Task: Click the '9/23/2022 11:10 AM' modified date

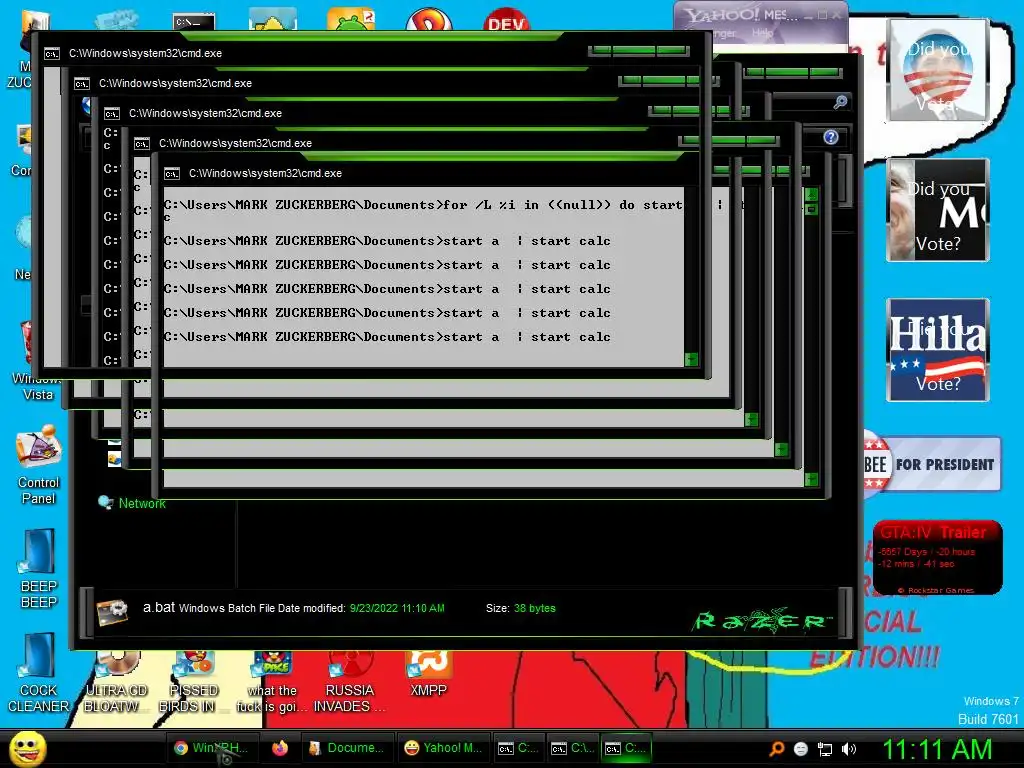Action: coord(397,608)
